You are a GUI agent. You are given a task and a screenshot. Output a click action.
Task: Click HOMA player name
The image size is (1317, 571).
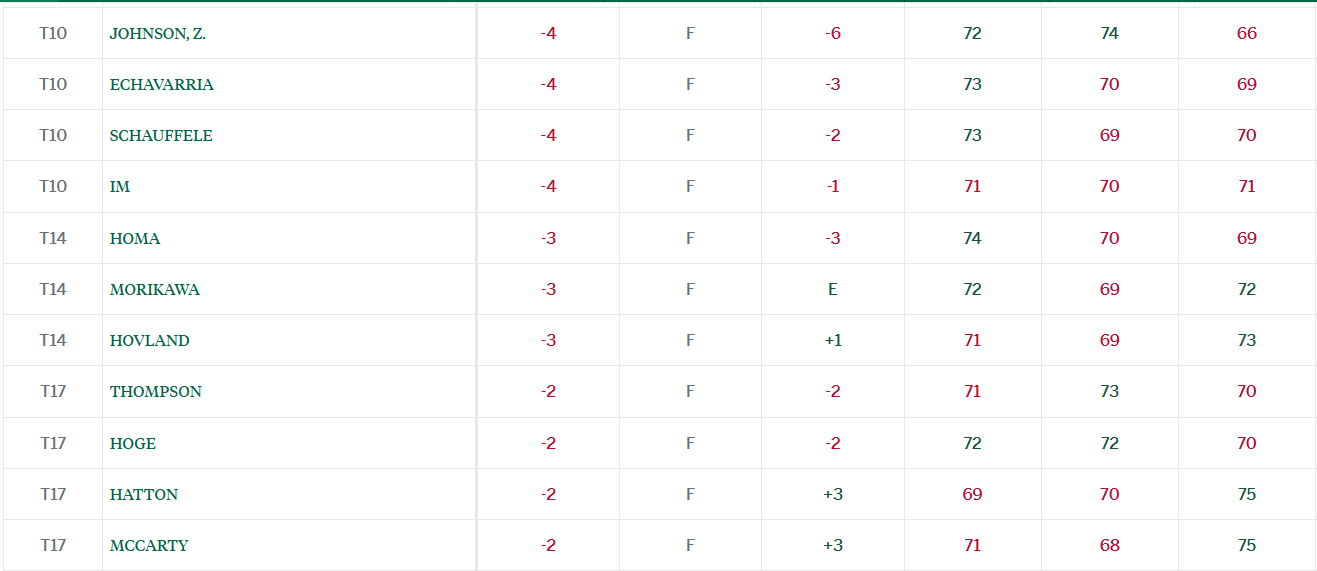[x=135, y=238]
